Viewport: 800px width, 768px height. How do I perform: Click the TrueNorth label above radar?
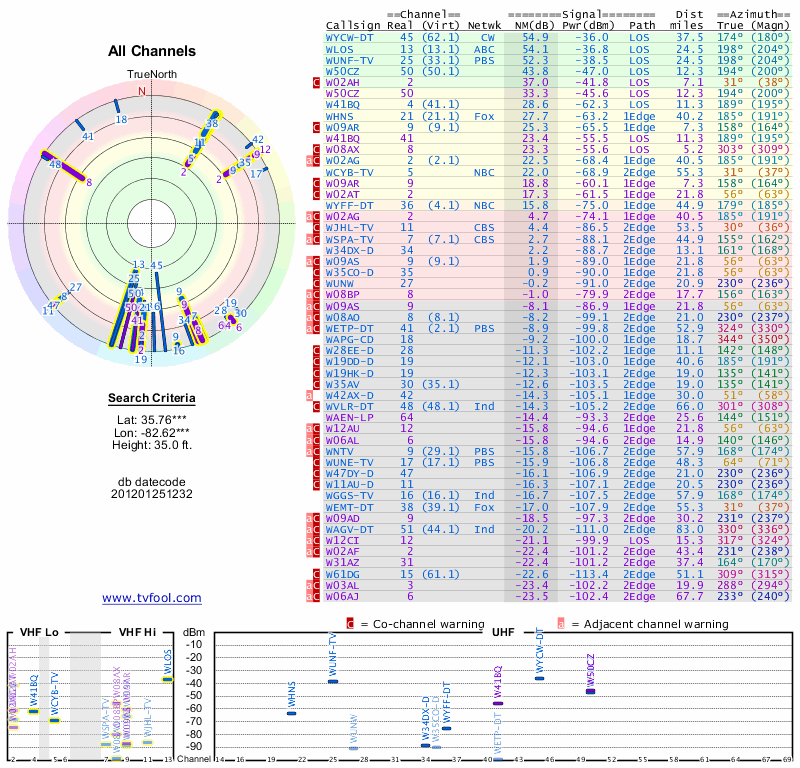[x=152, y=75]
